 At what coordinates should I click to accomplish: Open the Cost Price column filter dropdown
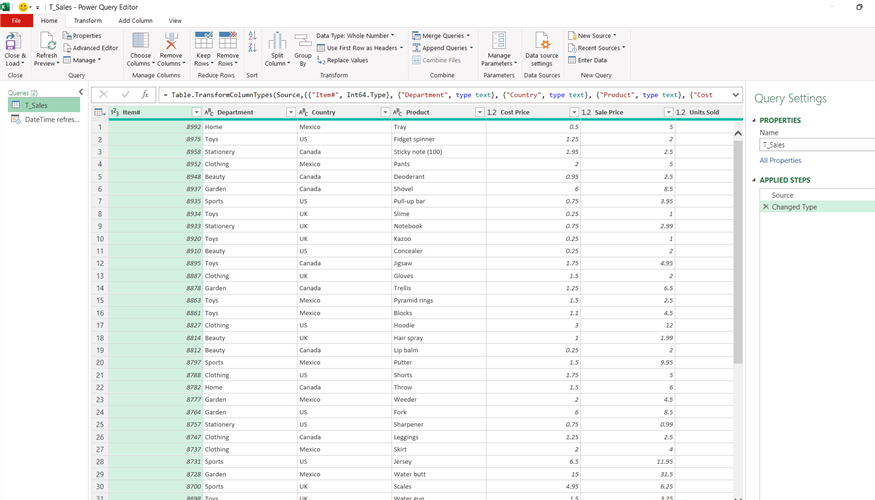coord(574,112)
